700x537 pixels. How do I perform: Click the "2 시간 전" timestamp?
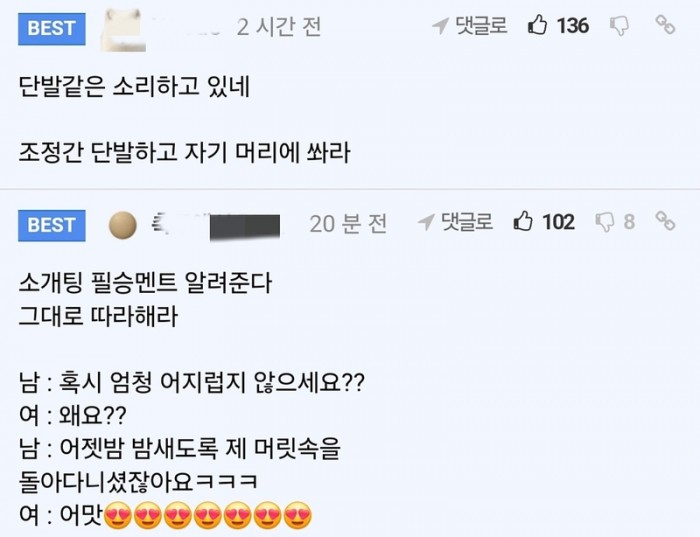(x=279, y=27)
